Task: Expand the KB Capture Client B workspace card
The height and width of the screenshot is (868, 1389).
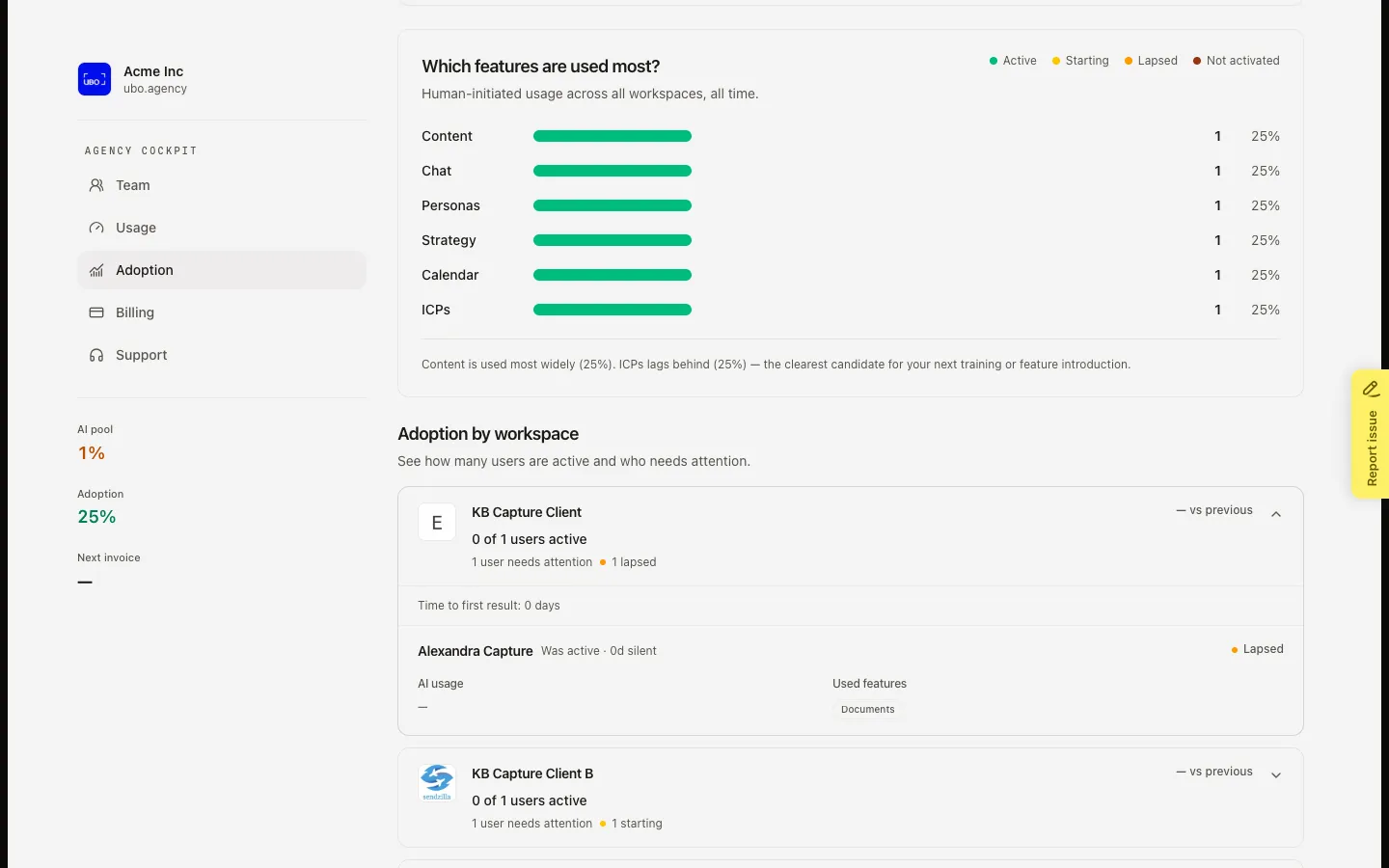Action: 1276,775
